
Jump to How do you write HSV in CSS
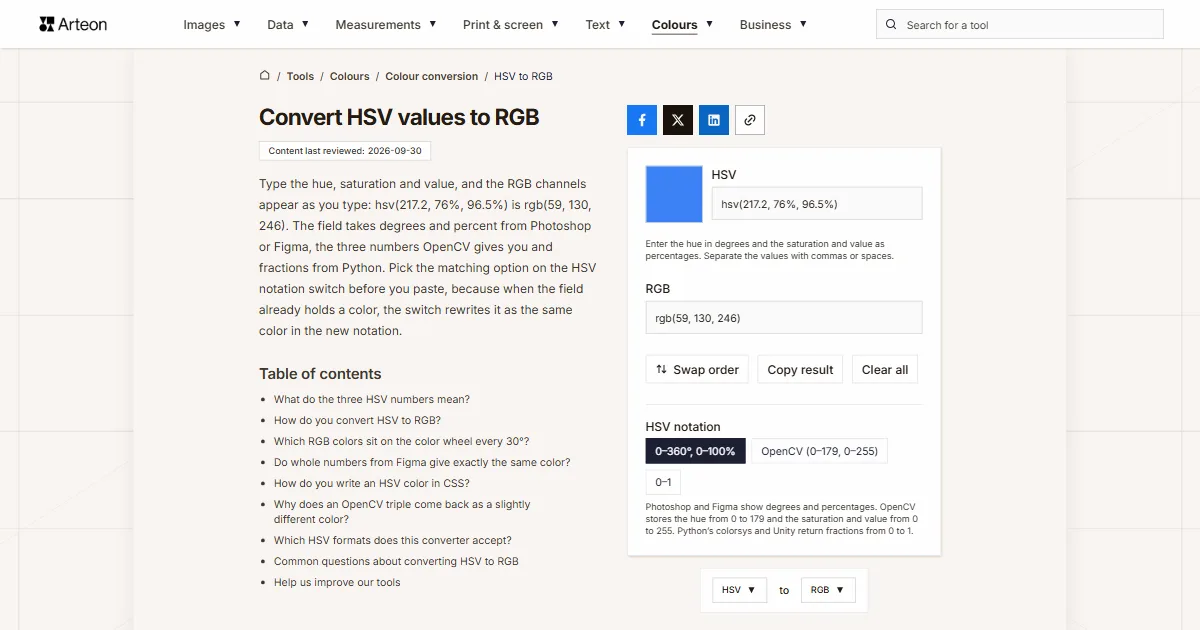(x=372, y=483)
